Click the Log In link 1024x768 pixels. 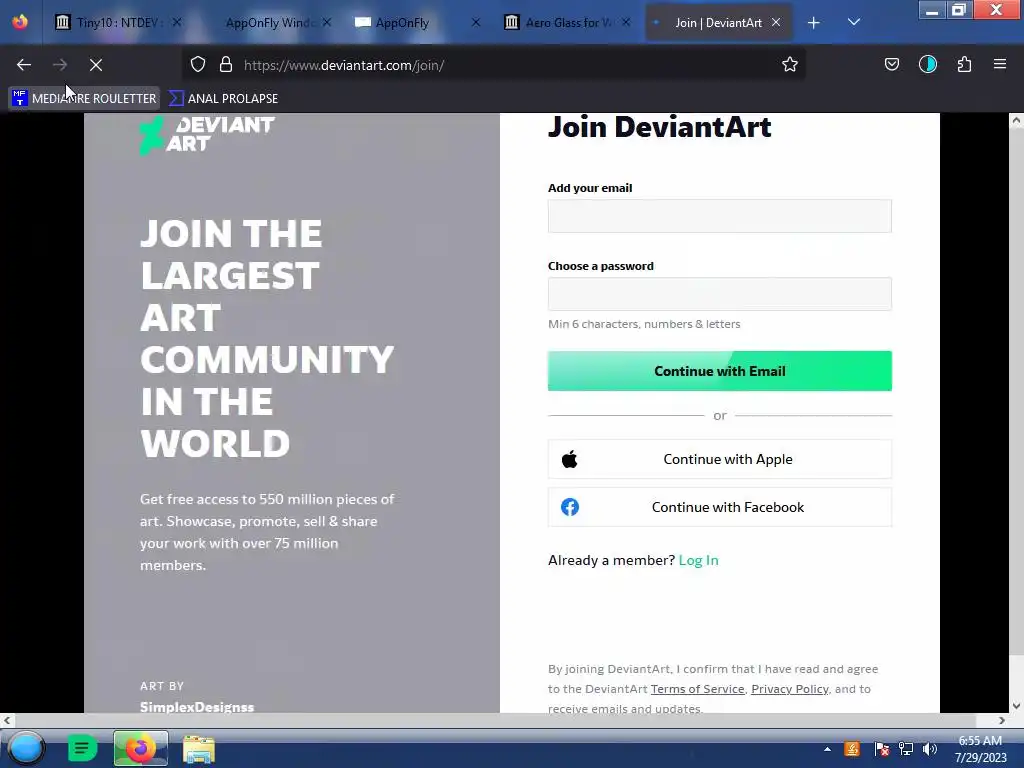coord(698,560)
